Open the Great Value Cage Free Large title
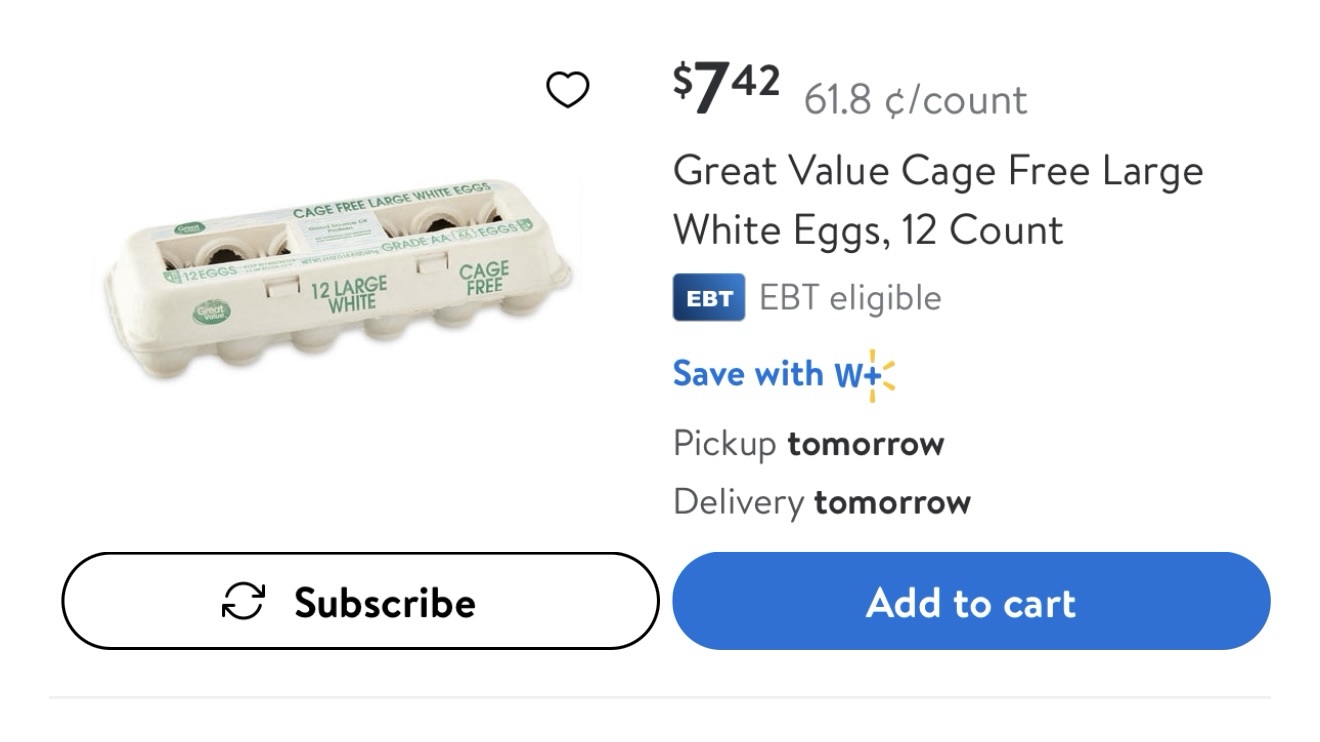The image size is (1320, 742). pyautogui.click(x=937, y=171)
